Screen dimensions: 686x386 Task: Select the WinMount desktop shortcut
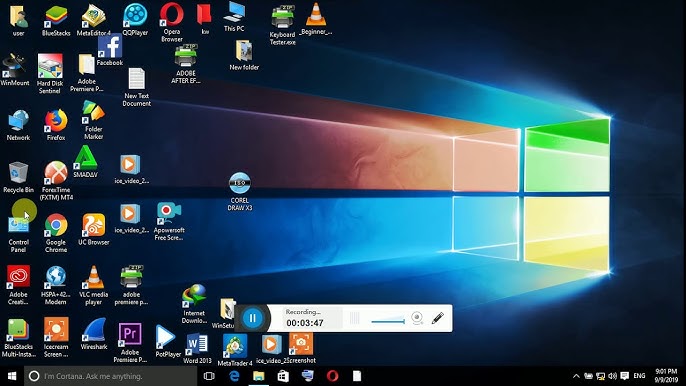coord(15,70)
